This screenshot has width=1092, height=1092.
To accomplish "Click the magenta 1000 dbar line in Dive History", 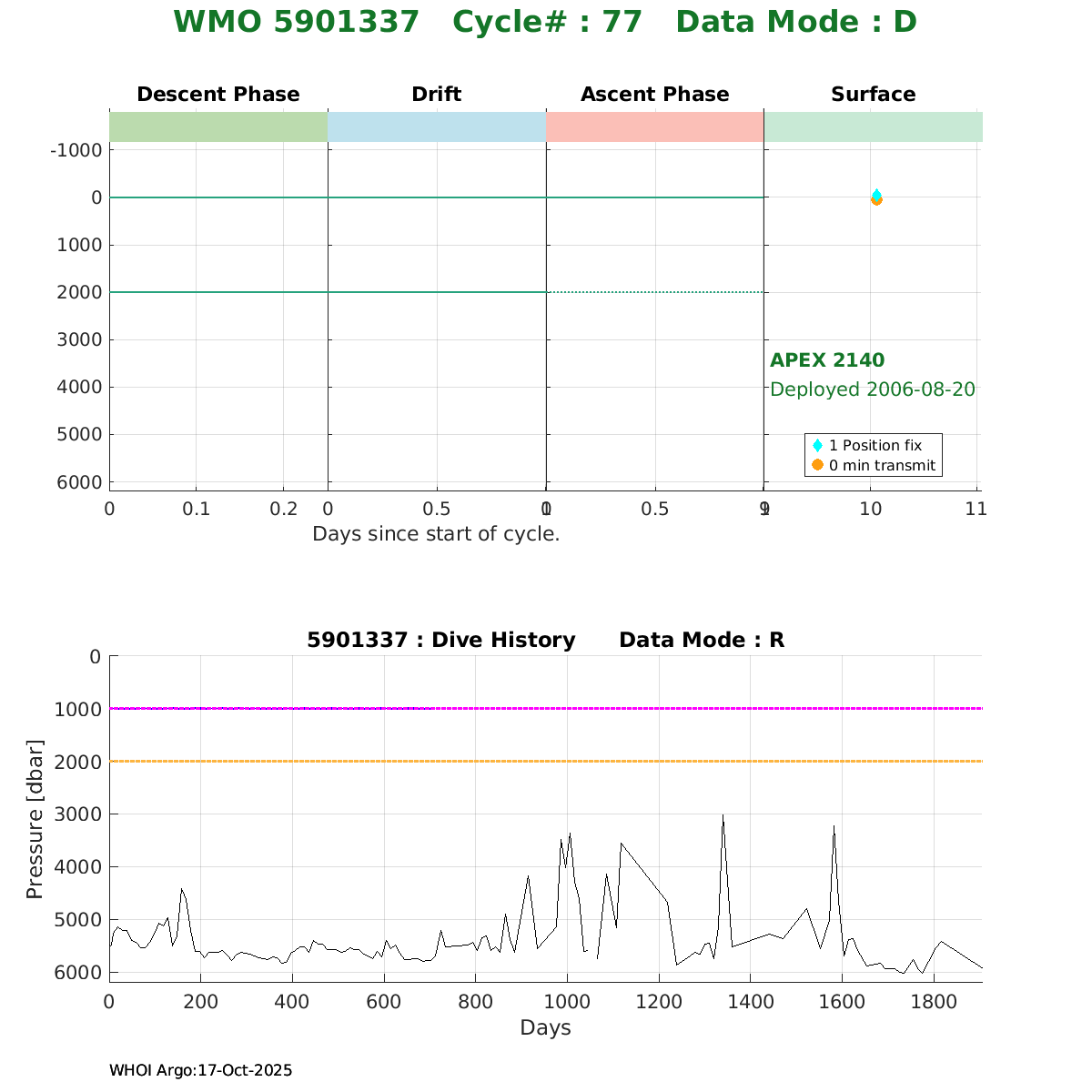I will click(x=546, y=708).
